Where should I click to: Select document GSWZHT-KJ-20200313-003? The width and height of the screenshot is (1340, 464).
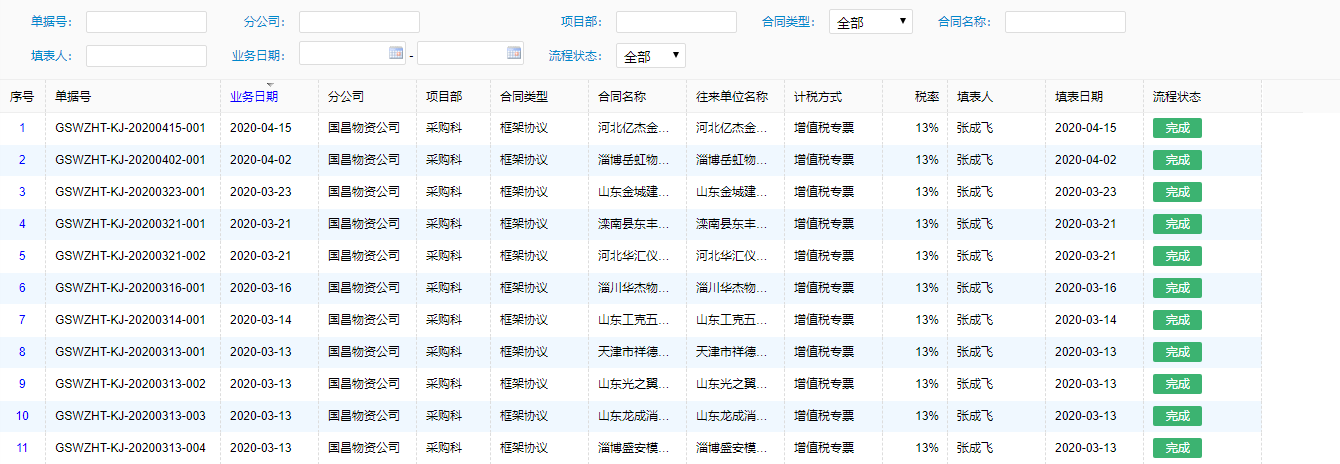click(130, 416)
